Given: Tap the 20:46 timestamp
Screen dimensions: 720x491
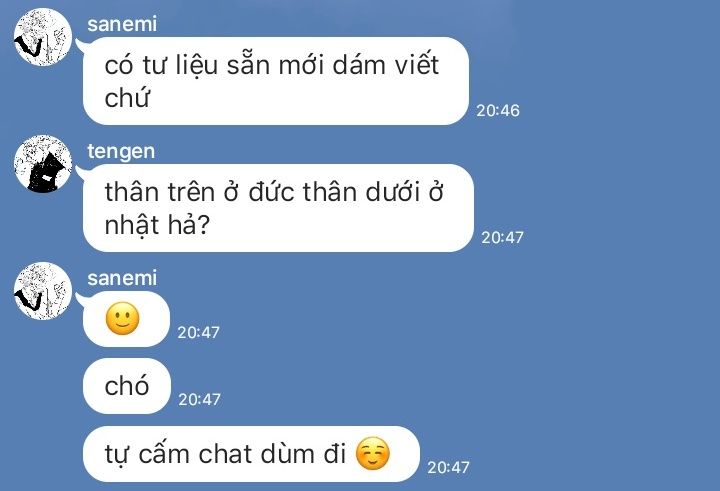Looking at the screenshot, I should (x=498, y=111).
